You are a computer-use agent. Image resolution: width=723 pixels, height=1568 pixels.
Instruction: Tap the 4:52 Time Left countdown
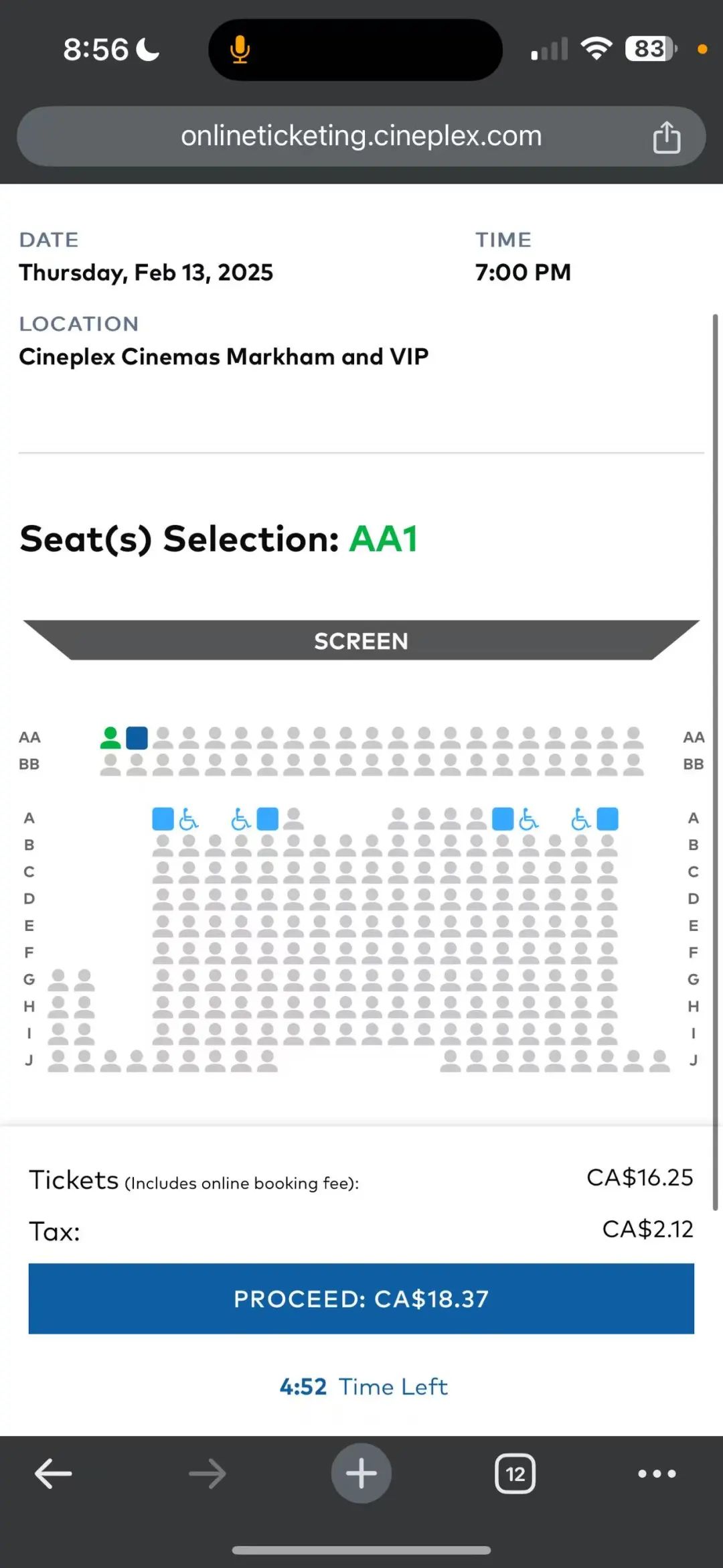pyautogui.click(x=363, y=1386)
